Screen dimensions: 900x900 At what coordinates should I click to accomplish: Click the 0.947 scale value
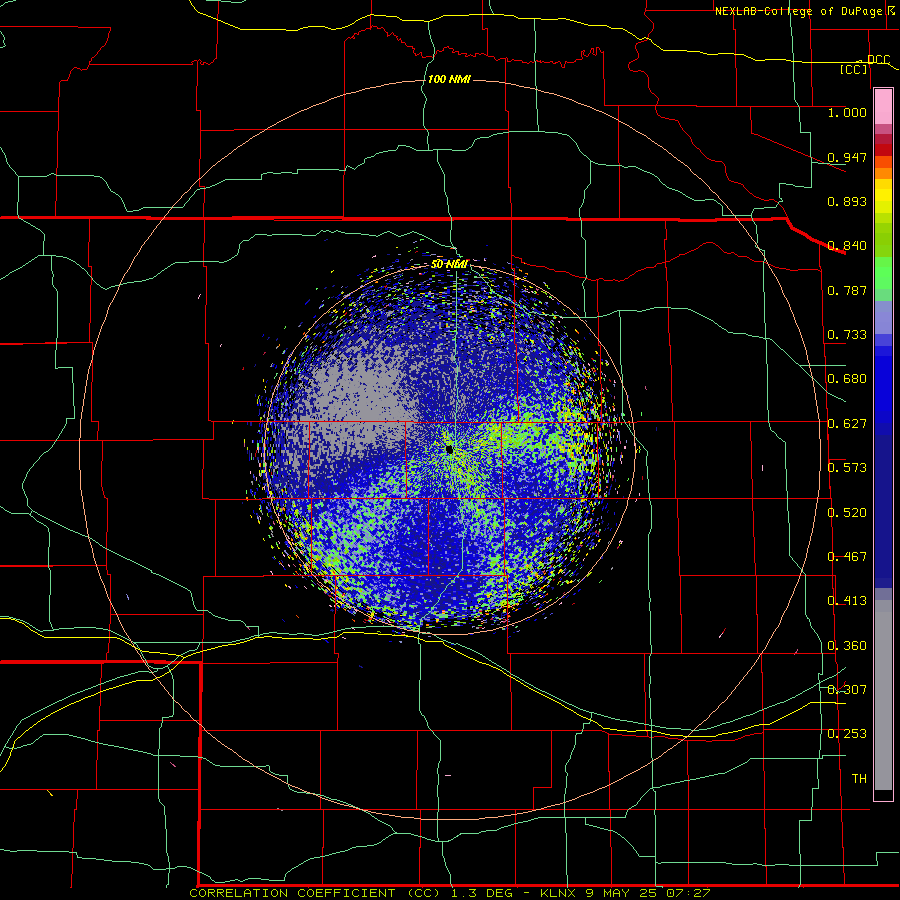(847, 157)
